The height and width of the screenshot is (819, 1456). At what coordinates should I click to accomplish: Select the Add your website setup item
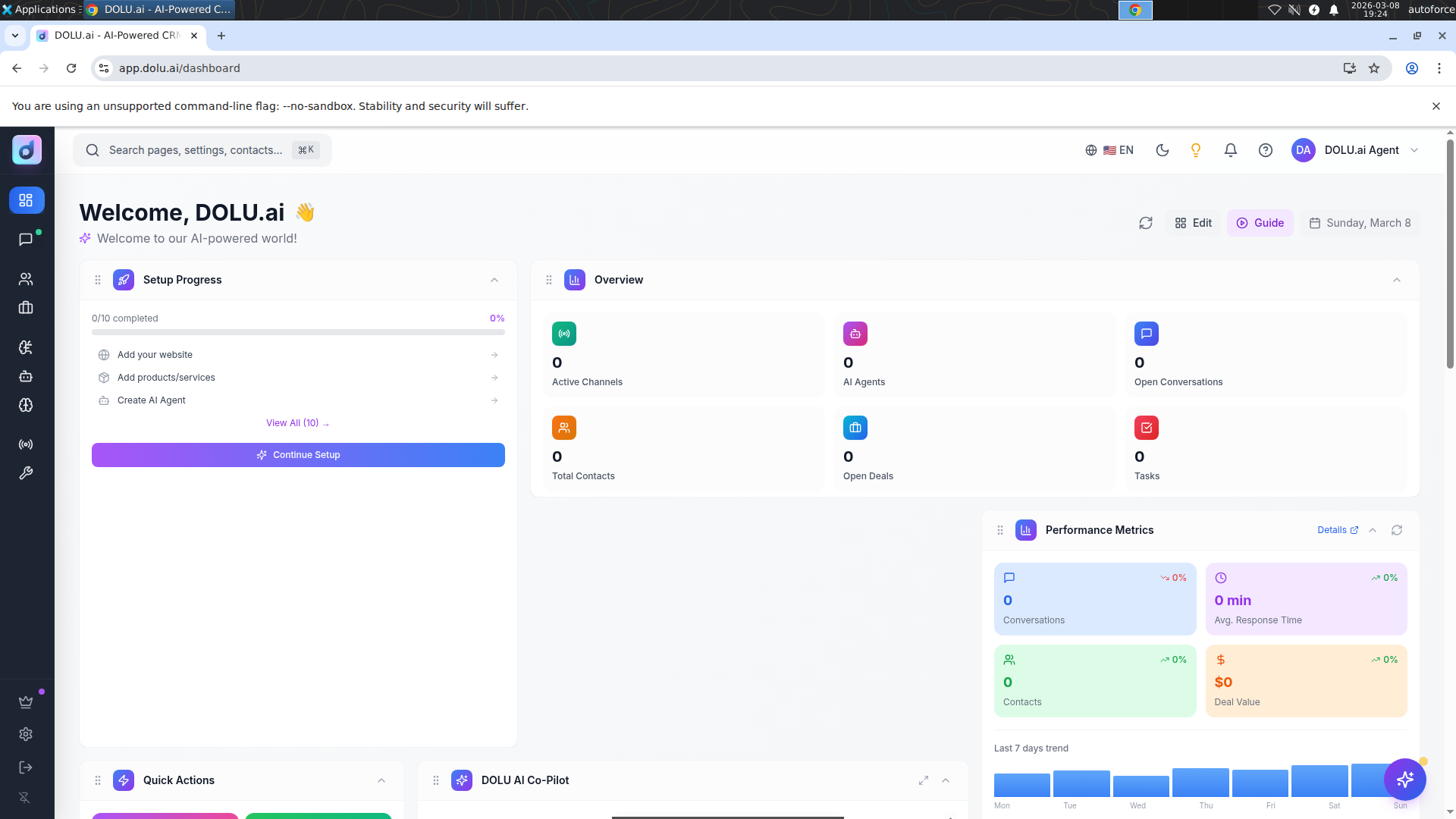tap(298, 355)
